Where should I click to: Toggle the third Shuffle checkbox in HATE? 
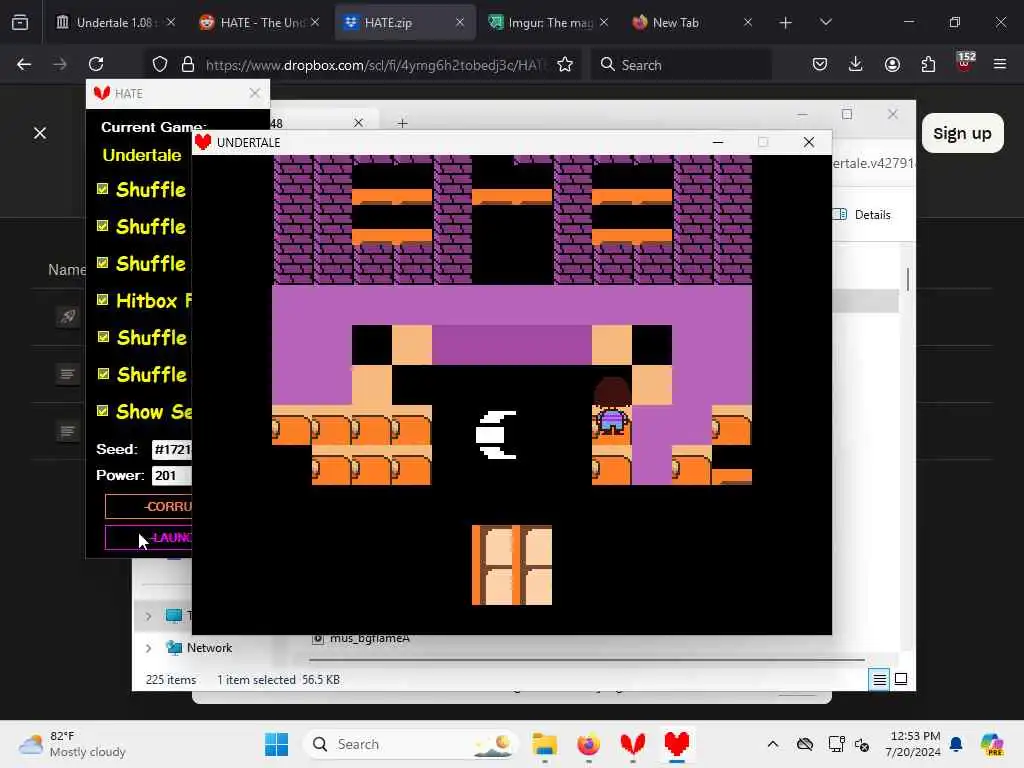point(103,263)
